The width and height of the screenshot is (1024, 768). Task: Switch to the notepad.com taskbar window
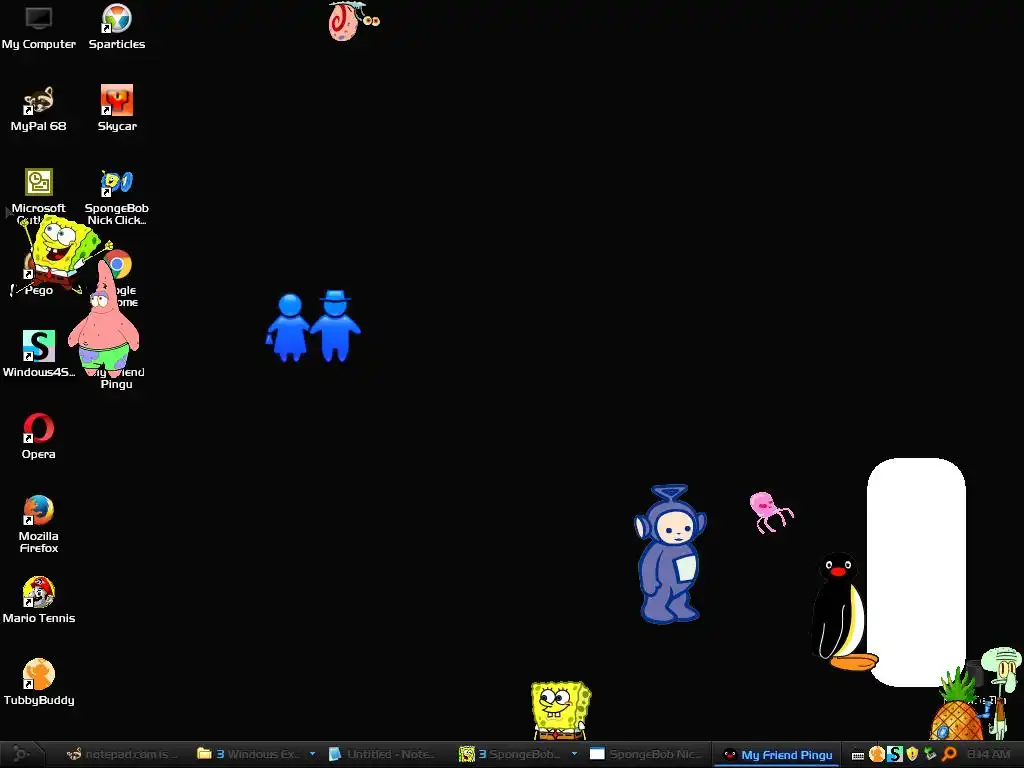122,754
